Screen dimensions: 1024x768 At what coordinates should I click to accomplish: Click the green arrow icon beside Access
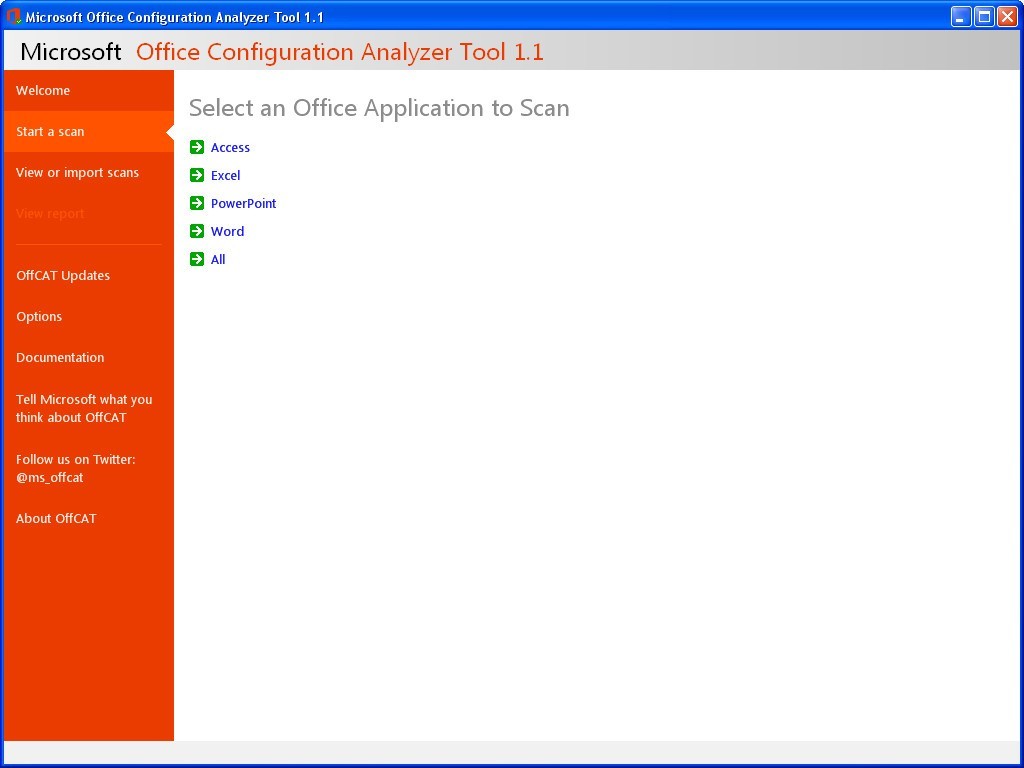pos(196,147)
